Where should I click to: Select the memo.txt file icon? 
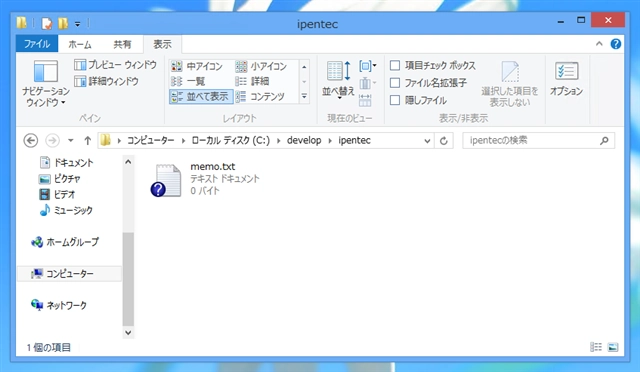166,180
